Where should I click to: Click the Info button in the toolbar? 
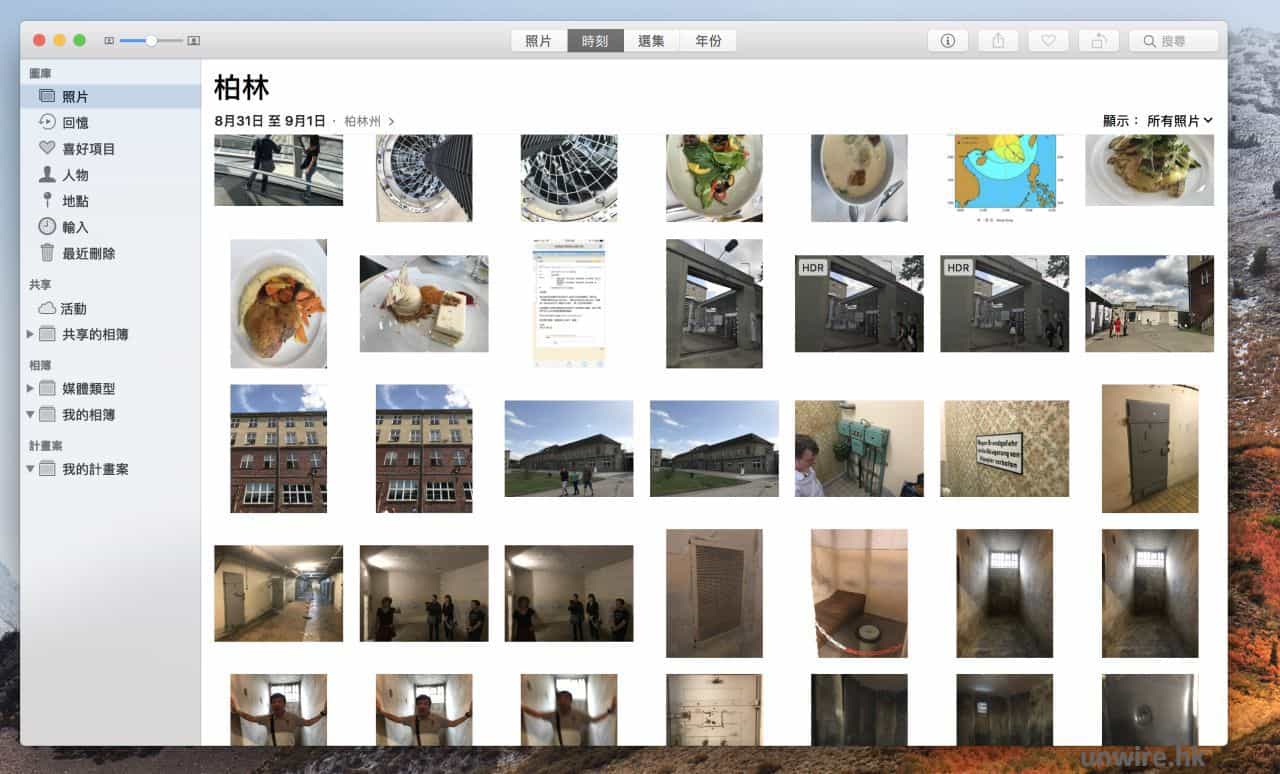point(947,41)
